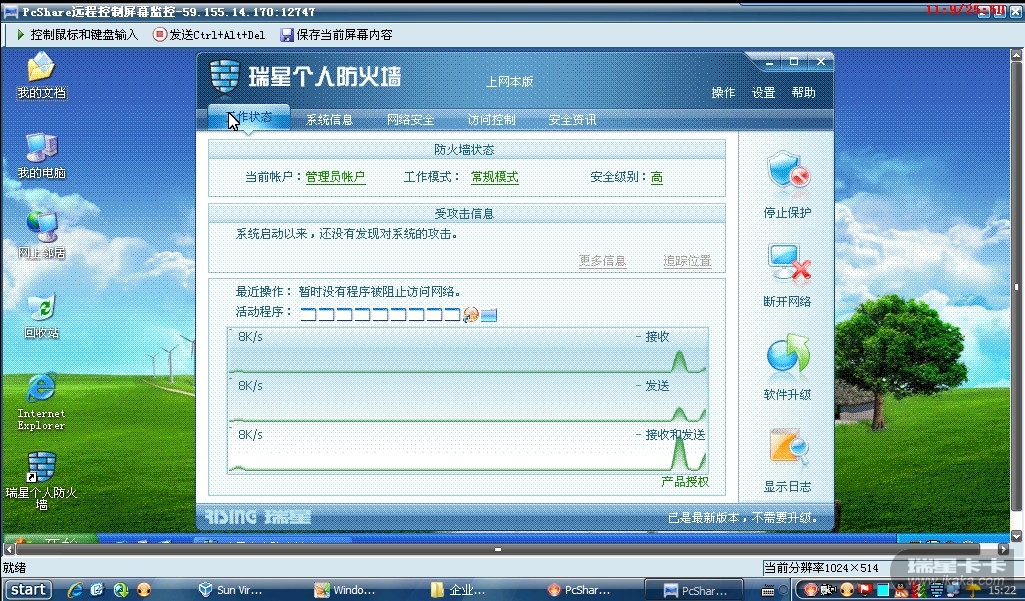
Task: Click the 当前分辨率1024×514 status text
Action: pos(822,568)
